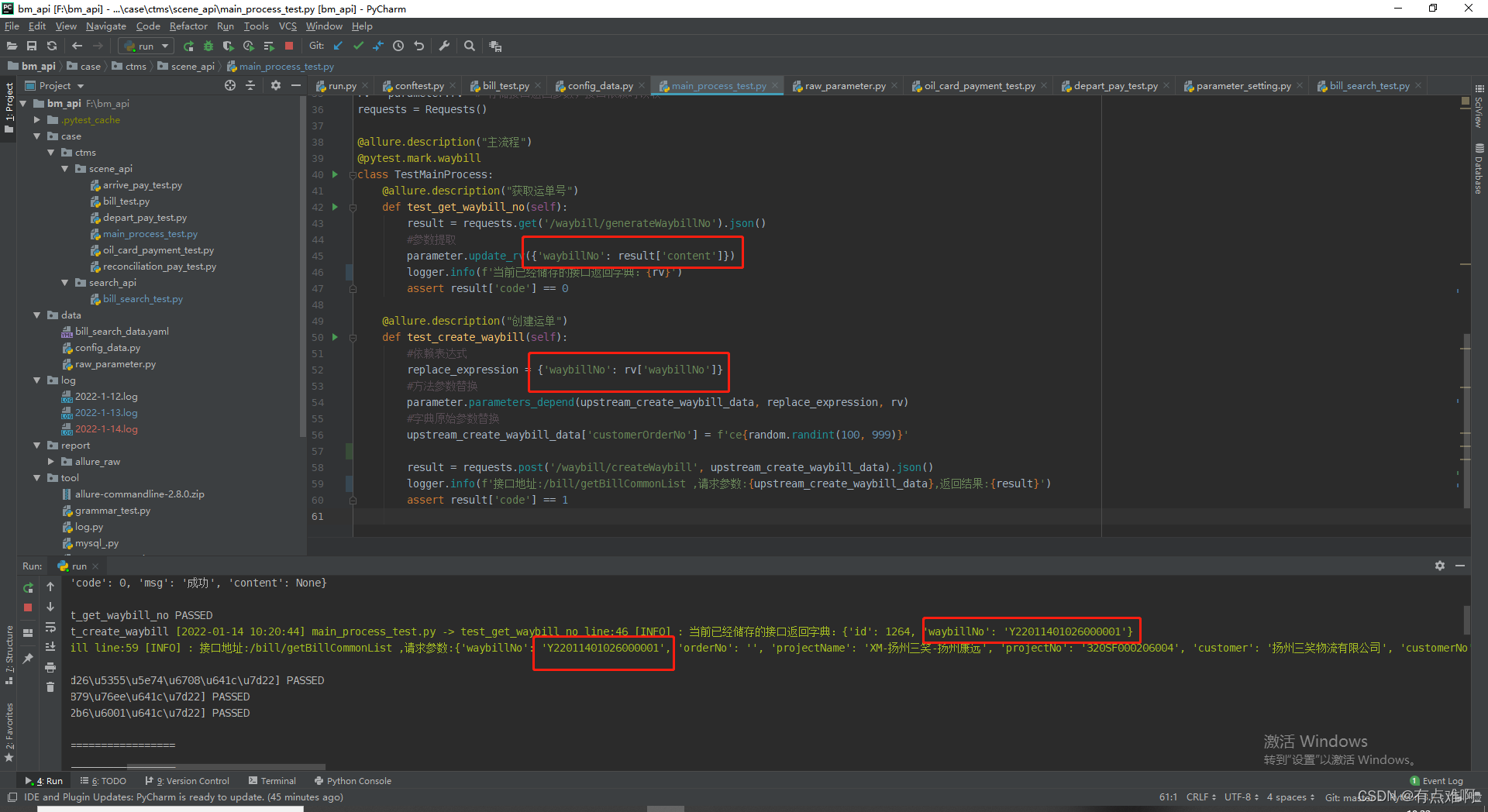Toggle soft-wrap in the Run console
Viewport: 1488px width, 812px height.
(x=50, y=627)
